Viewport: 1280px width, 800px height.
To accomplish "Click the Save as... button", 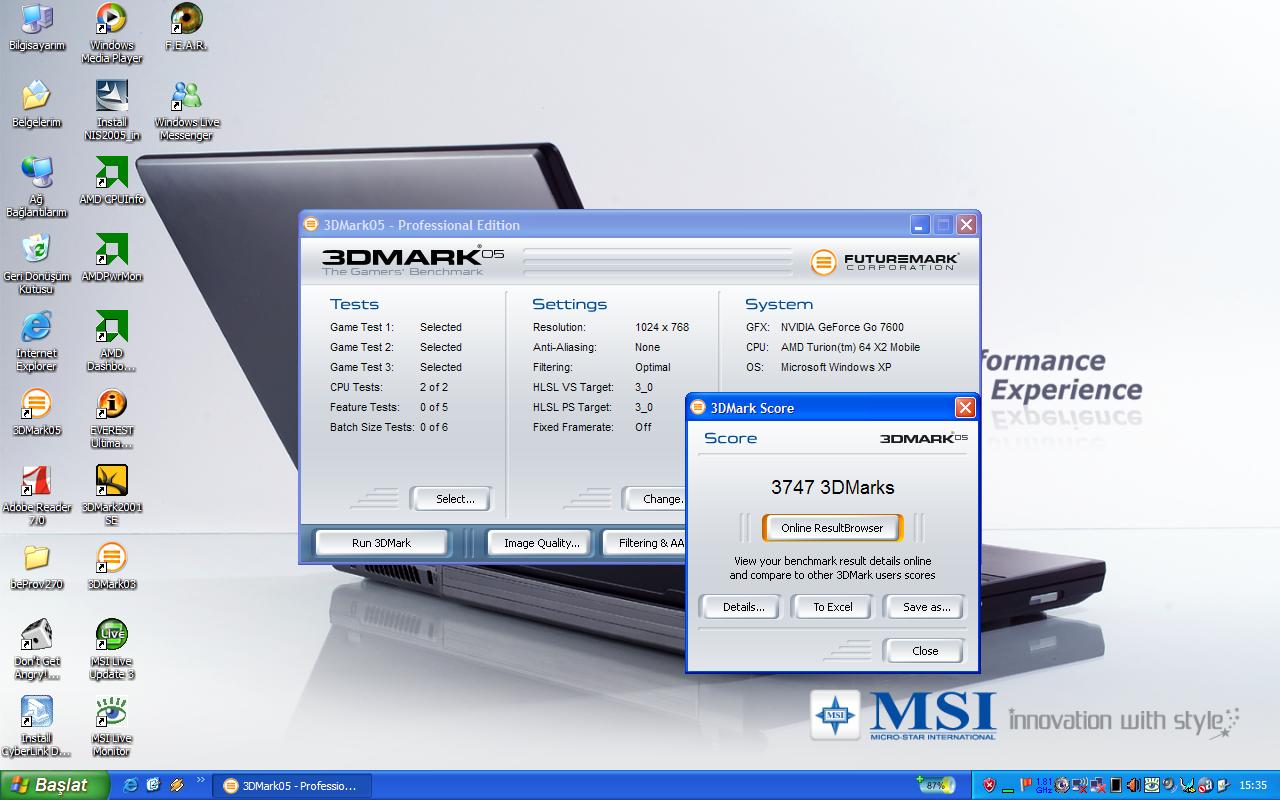I will click(926, 607).
